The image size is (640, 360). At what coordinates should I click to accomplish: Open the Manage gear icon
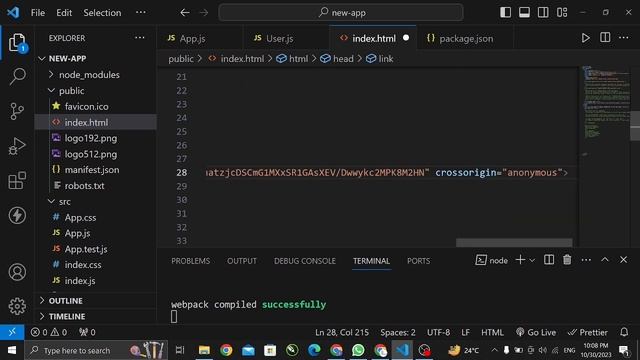pyautogui.click(x=17, y=306)
